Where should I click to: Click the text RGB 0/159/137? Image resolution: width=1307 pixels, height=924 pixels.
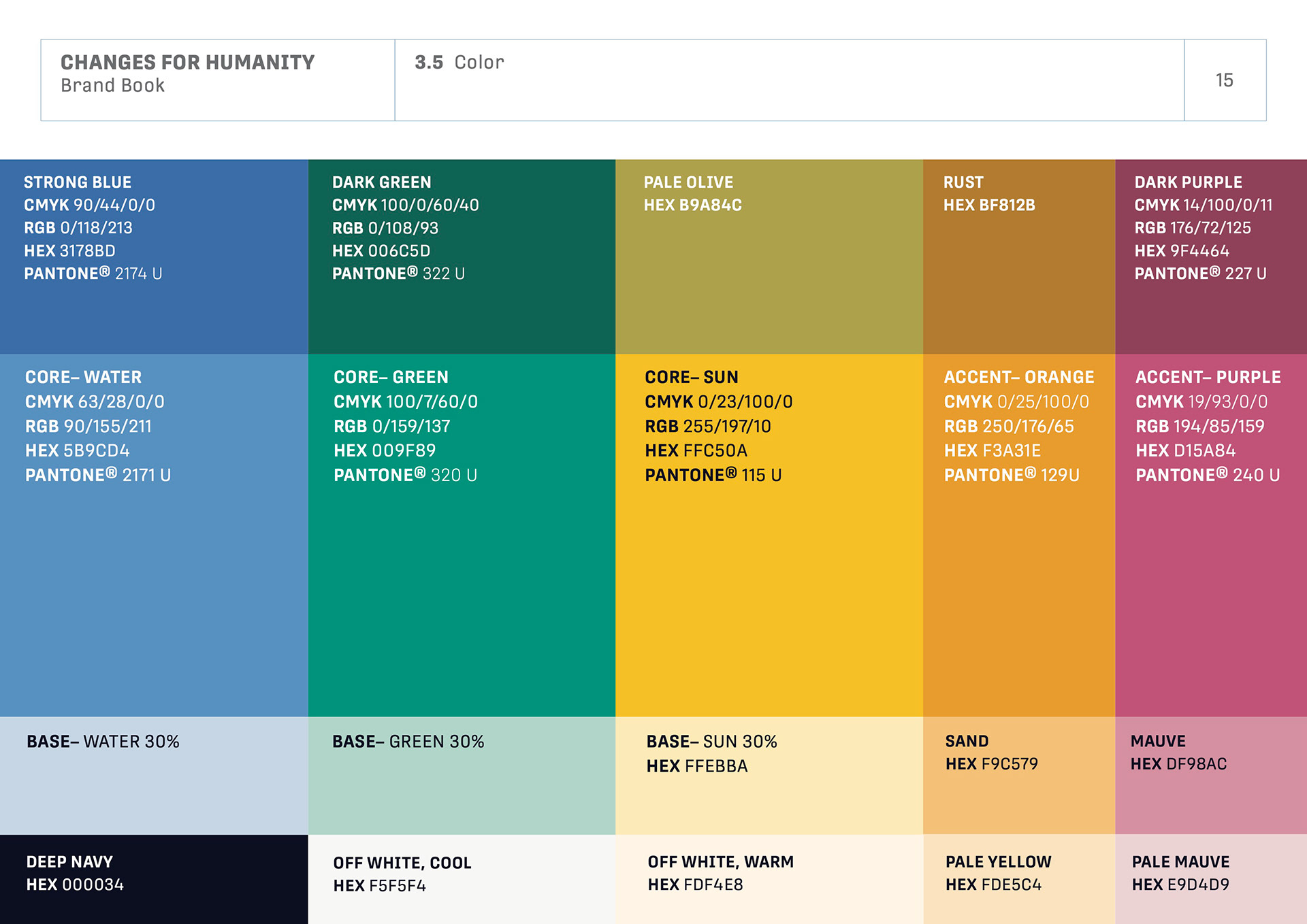(x=392, y=427)
